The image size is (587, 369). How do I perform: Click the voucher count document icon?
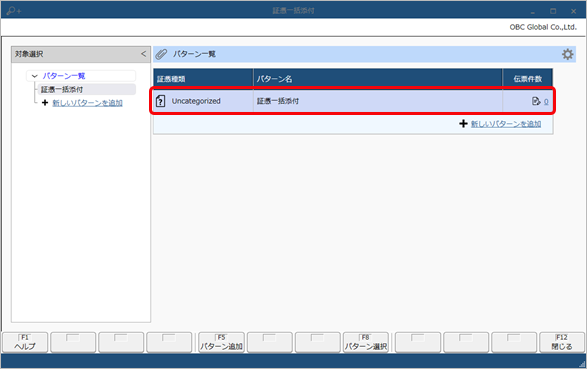pos(536,101)
